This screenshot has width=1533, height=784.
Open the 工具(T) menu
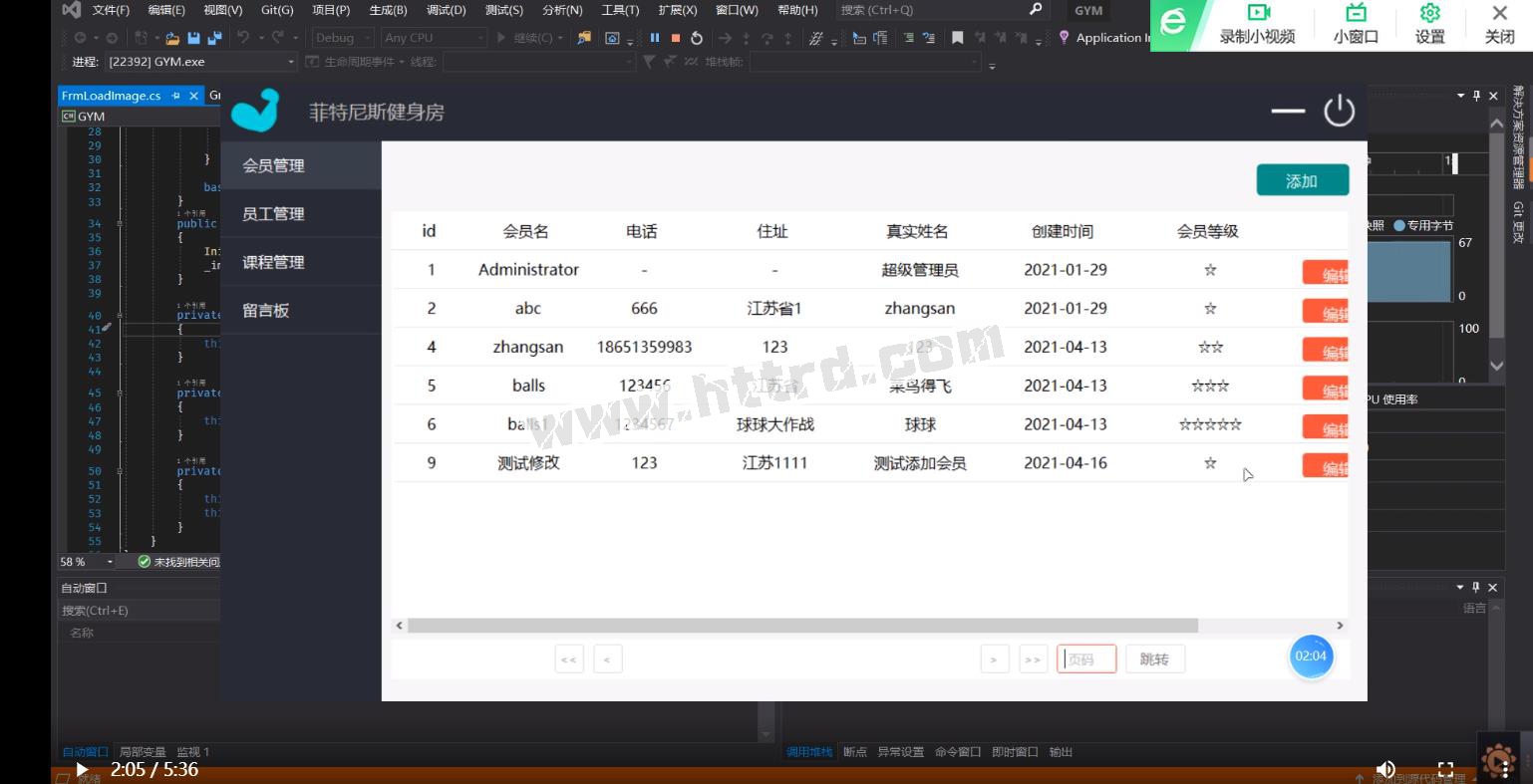(620, 10)
